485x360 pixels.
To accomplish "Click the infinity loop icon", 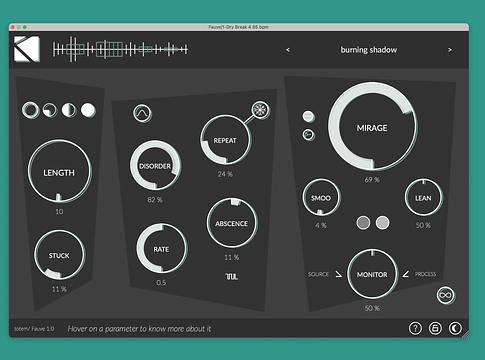I will coord(446,295).
